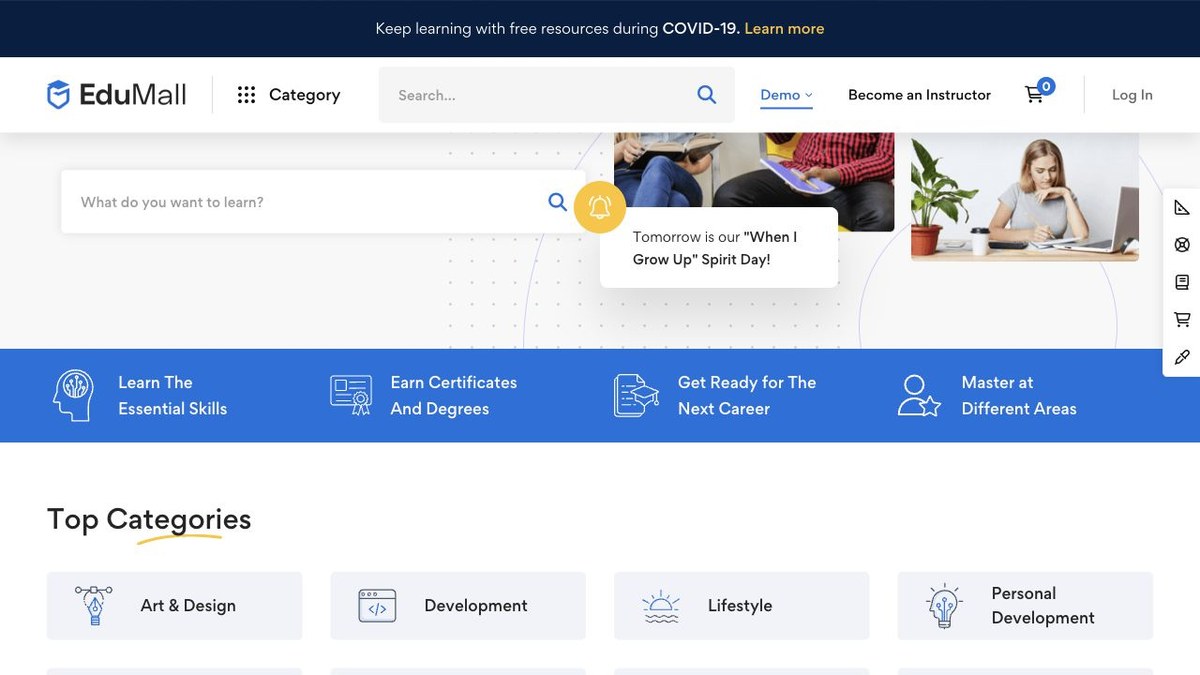This screenshot has height=675, width=1200.
Task: Click the yellow notification bell icon
Action: point(600,208)
